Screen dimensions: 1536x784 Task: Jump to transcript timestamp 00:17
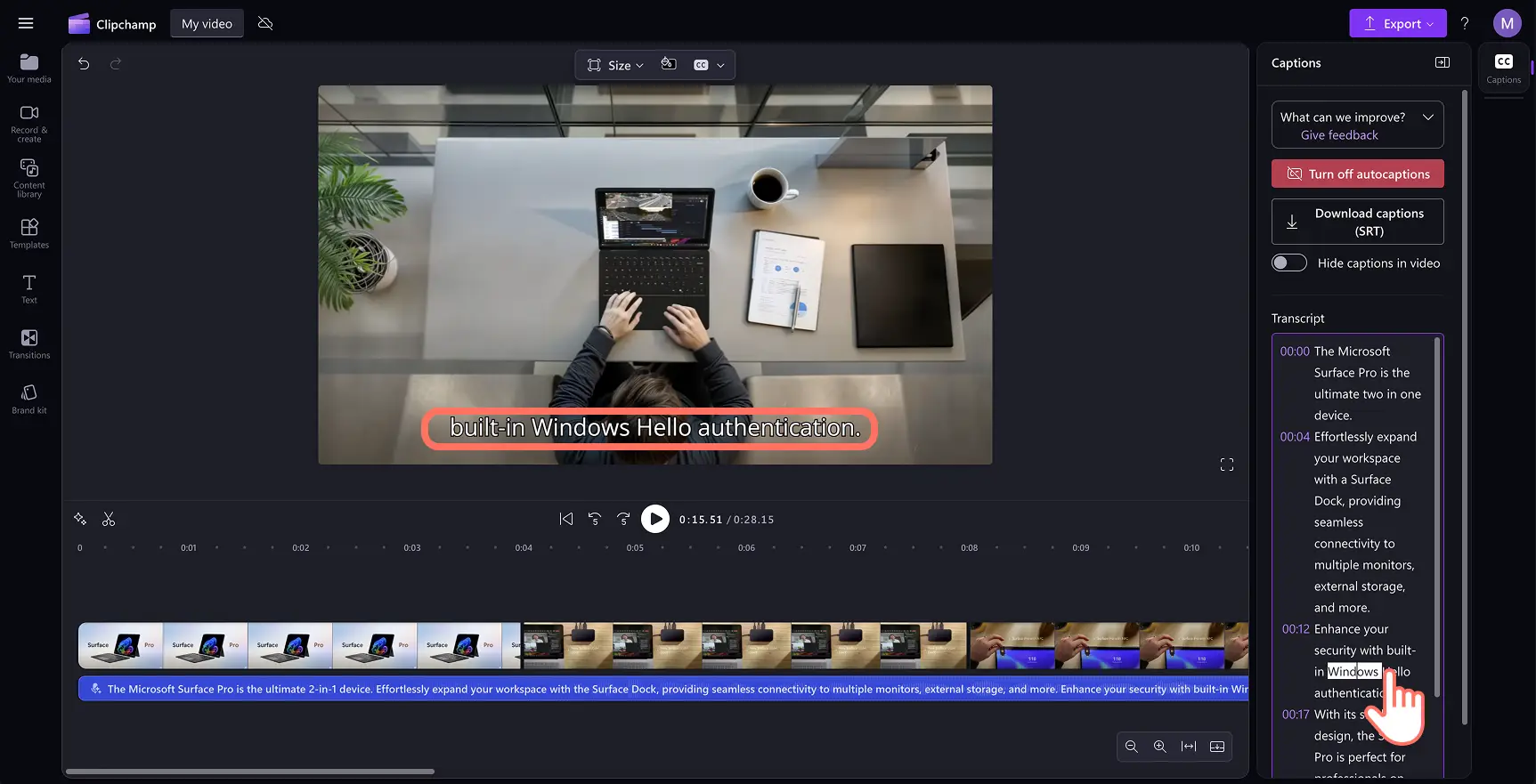tap(1296, 715)
